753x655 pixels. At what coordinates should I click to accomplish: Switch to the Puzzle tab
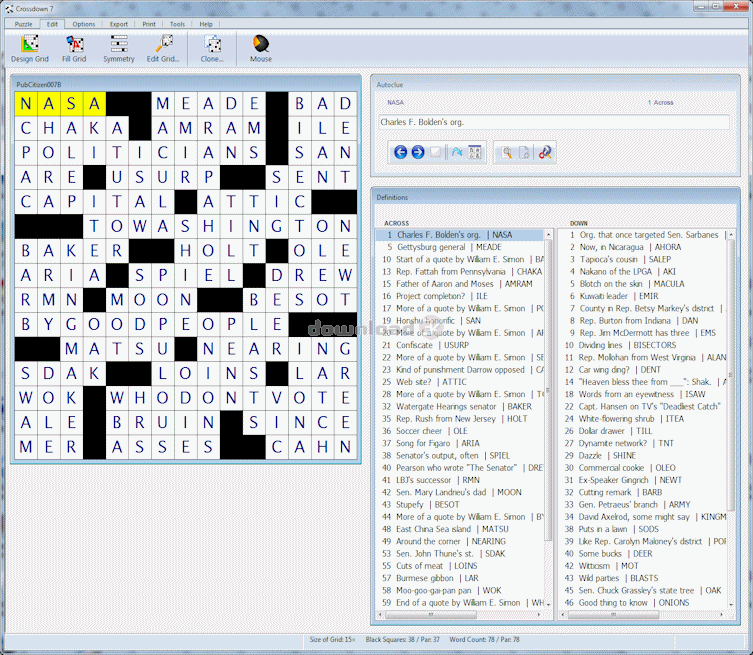[x=23, y=23]
